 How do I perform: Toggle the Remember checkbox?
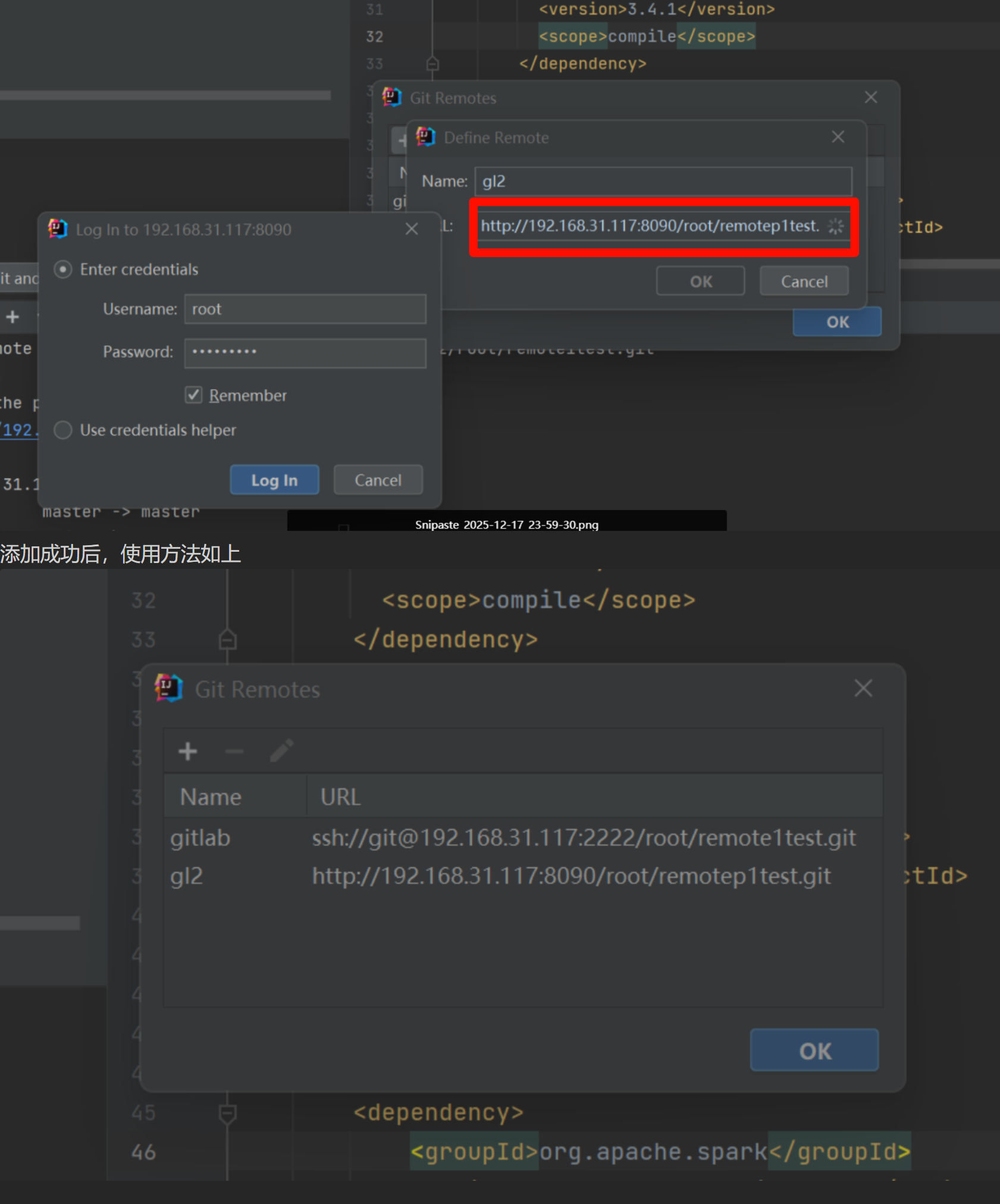(x=193, y=395)
